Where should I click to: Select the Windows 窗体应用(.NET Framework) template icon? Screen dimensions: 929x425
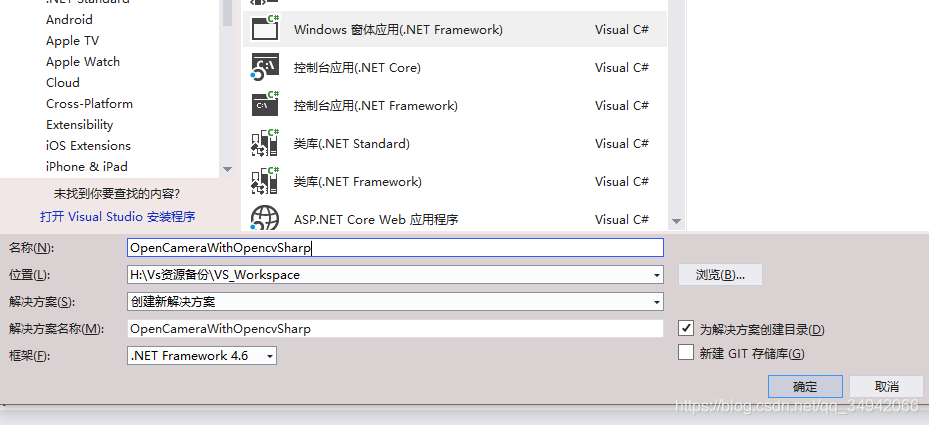click(265, 27)
